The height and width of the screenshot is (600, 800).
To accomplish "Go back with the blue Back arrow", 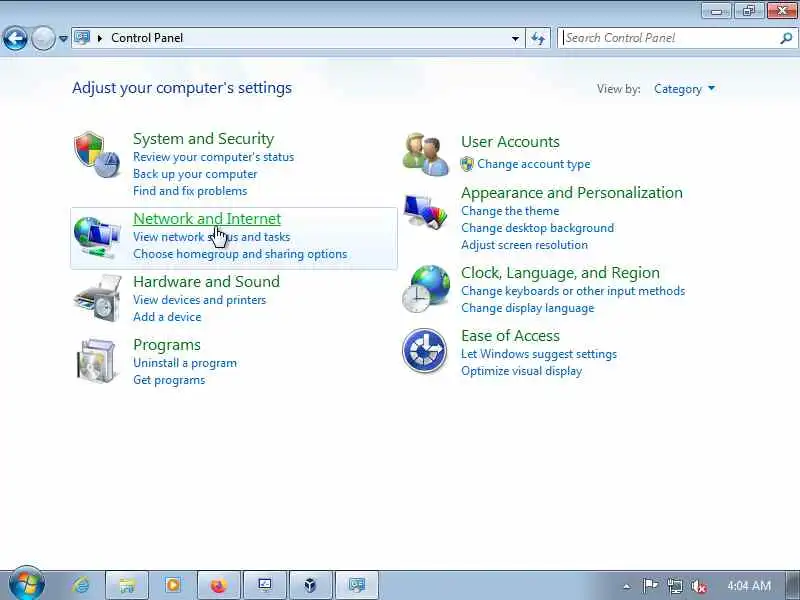I will click(15, 38).
